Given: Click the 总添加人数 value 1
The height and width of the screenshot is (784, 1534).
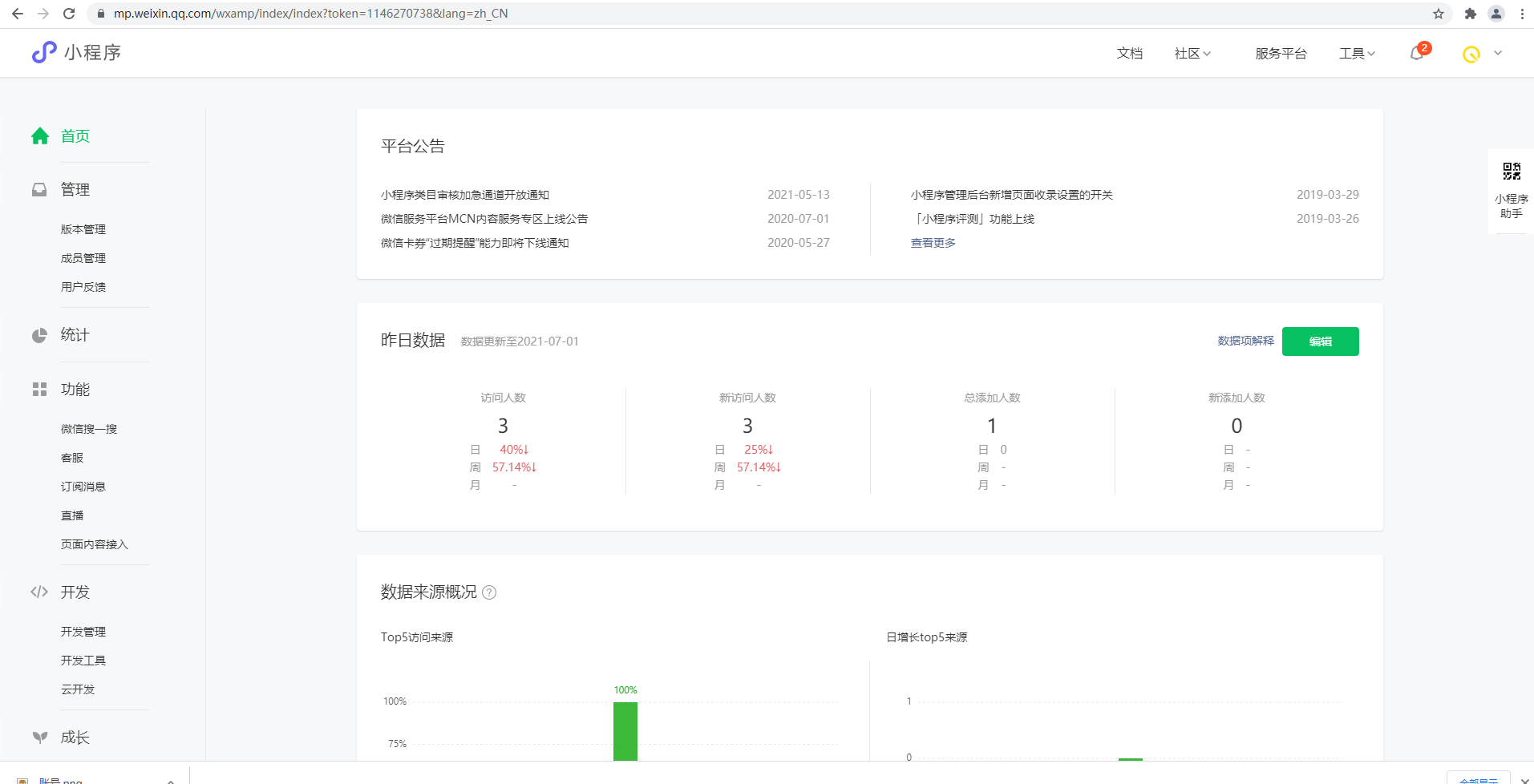Looking at the screenshot, I should (992, 426).
